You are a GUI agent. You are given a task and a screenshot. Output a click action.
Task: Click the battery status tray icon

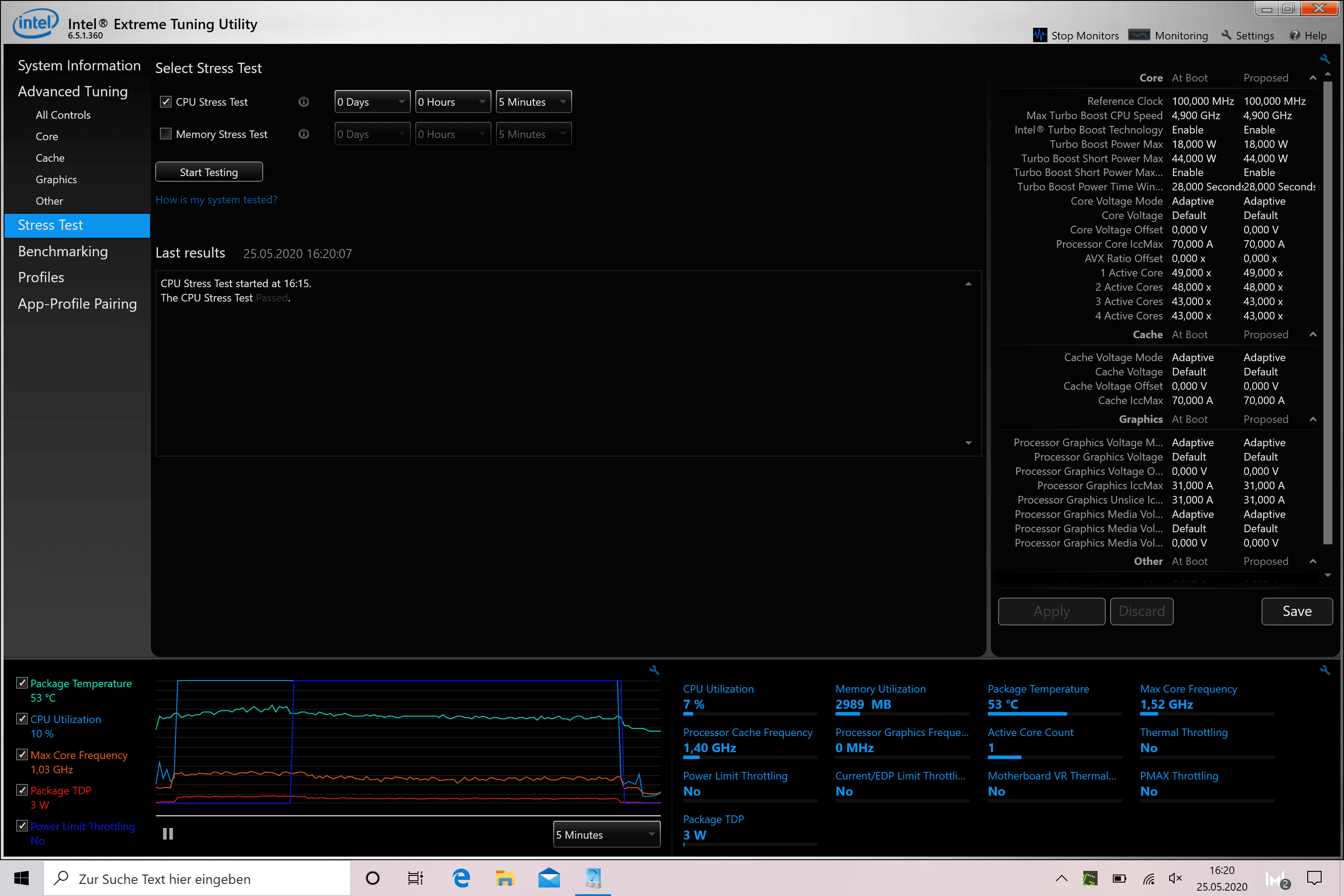coord(1119,878)
